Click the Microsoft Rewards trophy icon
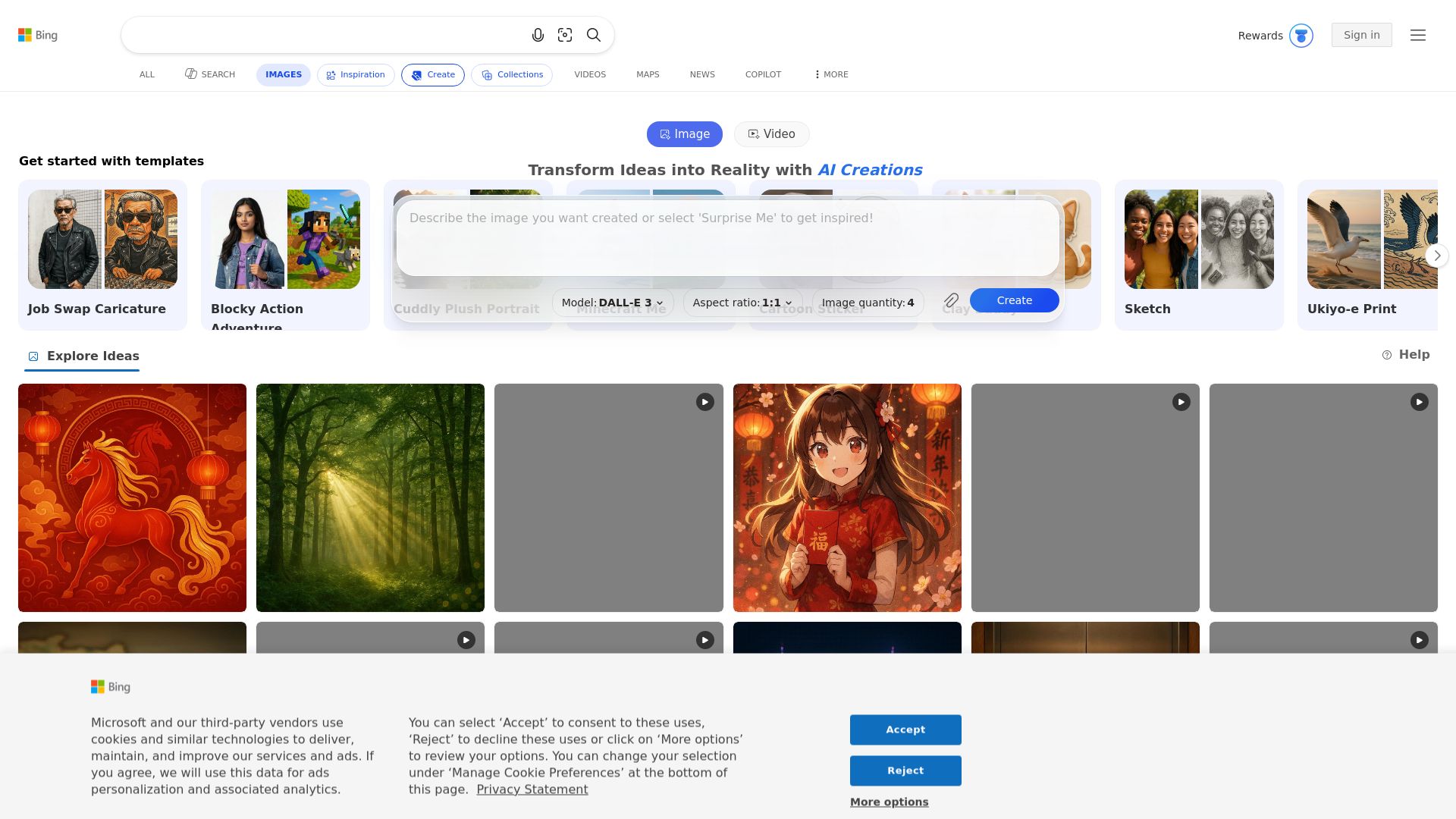The image size is (1456, 819). click(x=1301, y=35)
